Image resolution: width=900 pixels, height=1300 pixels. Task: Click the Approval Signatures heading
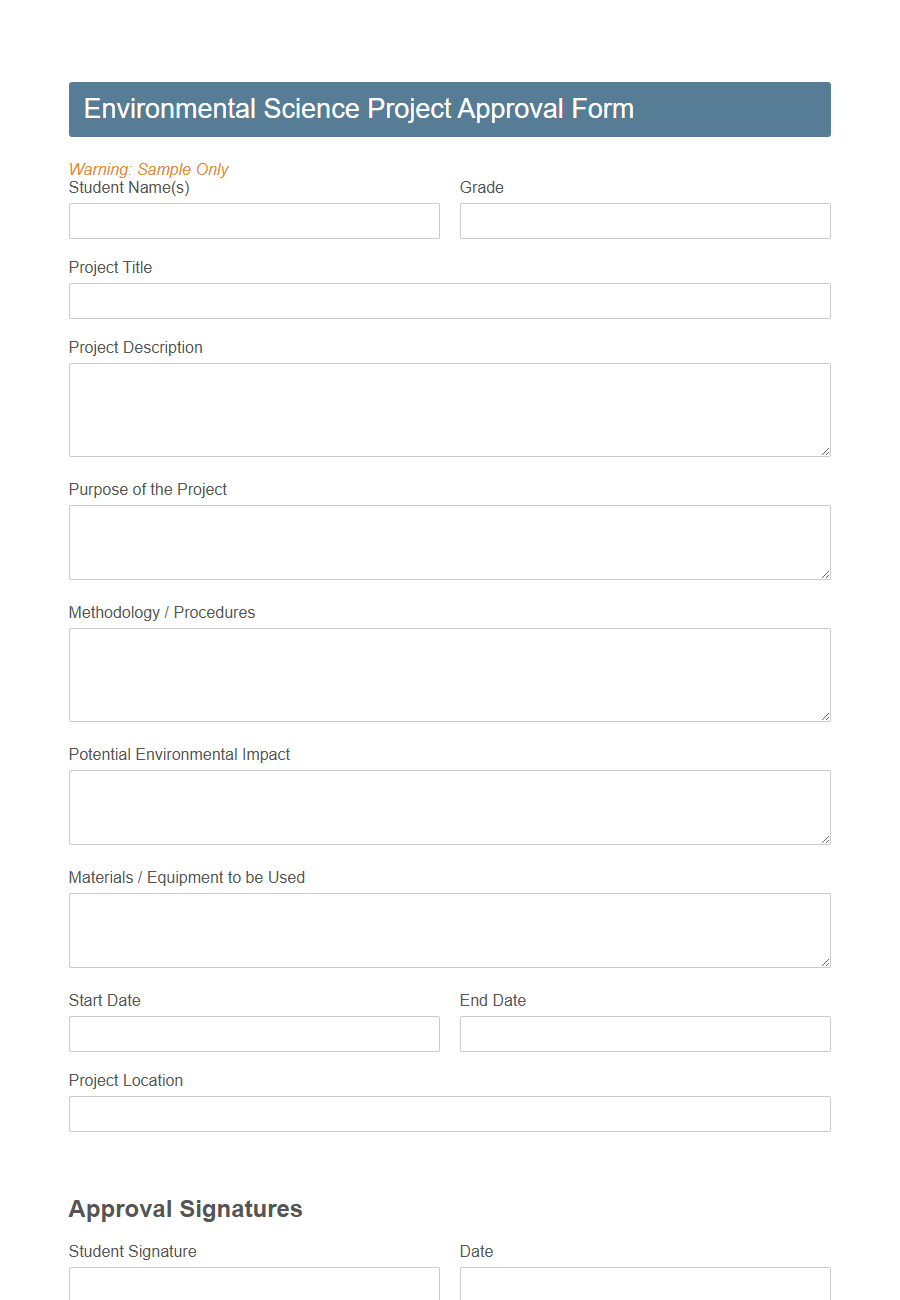[x=185, y=1209]
